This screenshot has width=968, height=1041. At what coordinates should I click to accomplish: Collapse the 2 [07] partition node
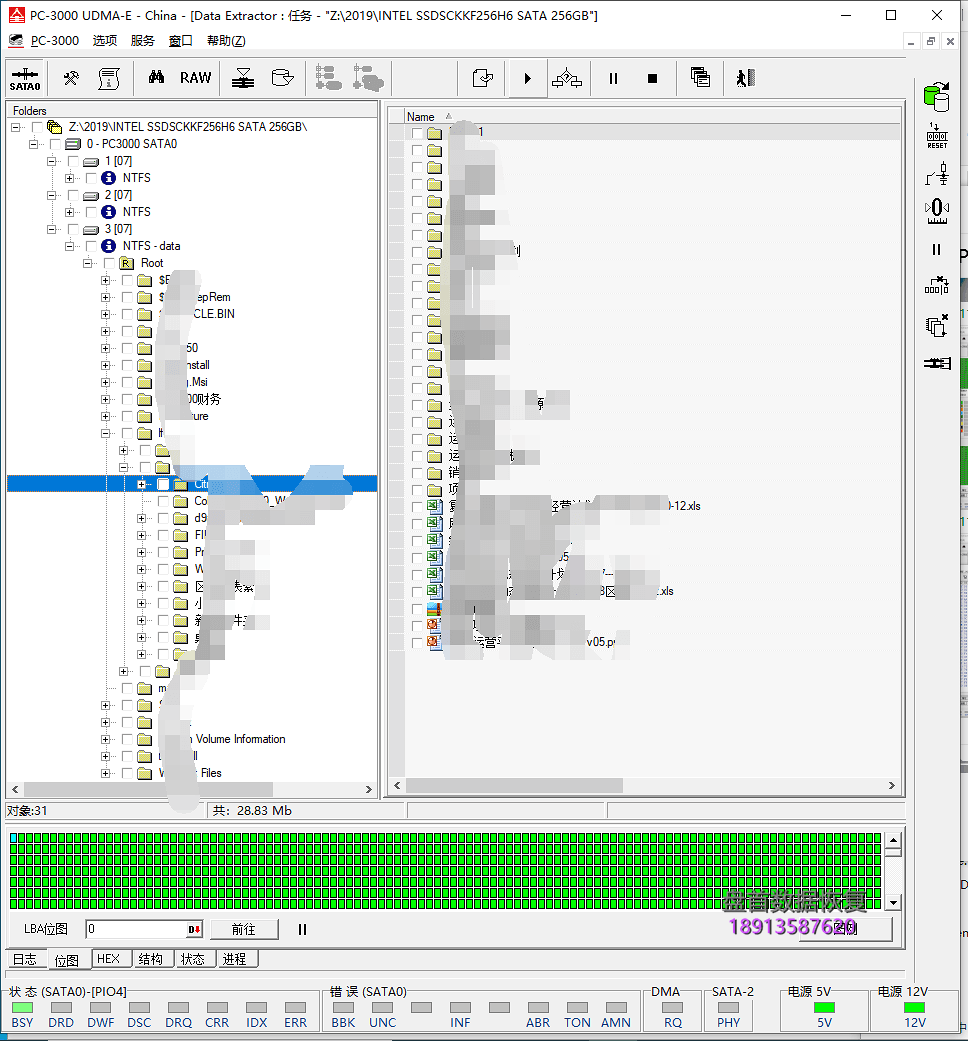pyautogui.click(x=51, y=195)
